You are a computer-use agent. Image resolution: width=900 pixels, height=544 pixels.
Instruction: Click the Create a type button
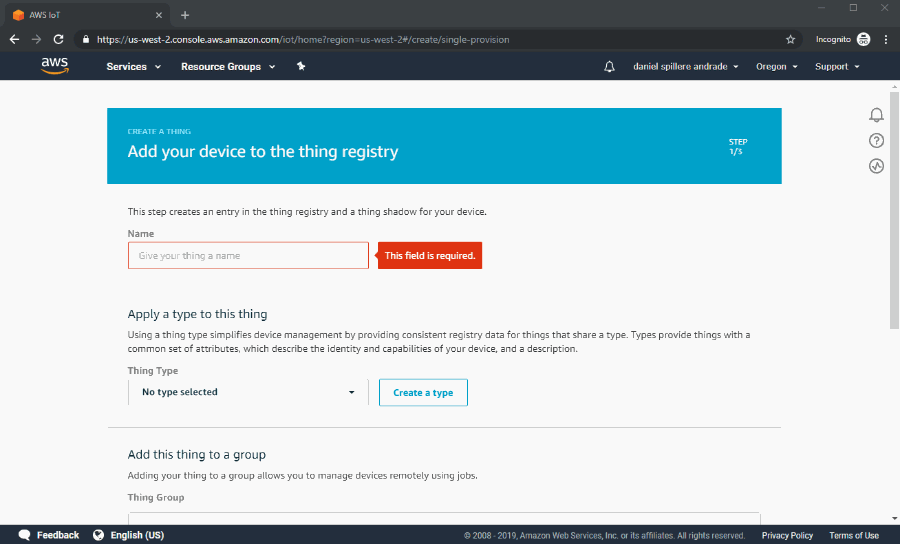(x=423, y=393)
